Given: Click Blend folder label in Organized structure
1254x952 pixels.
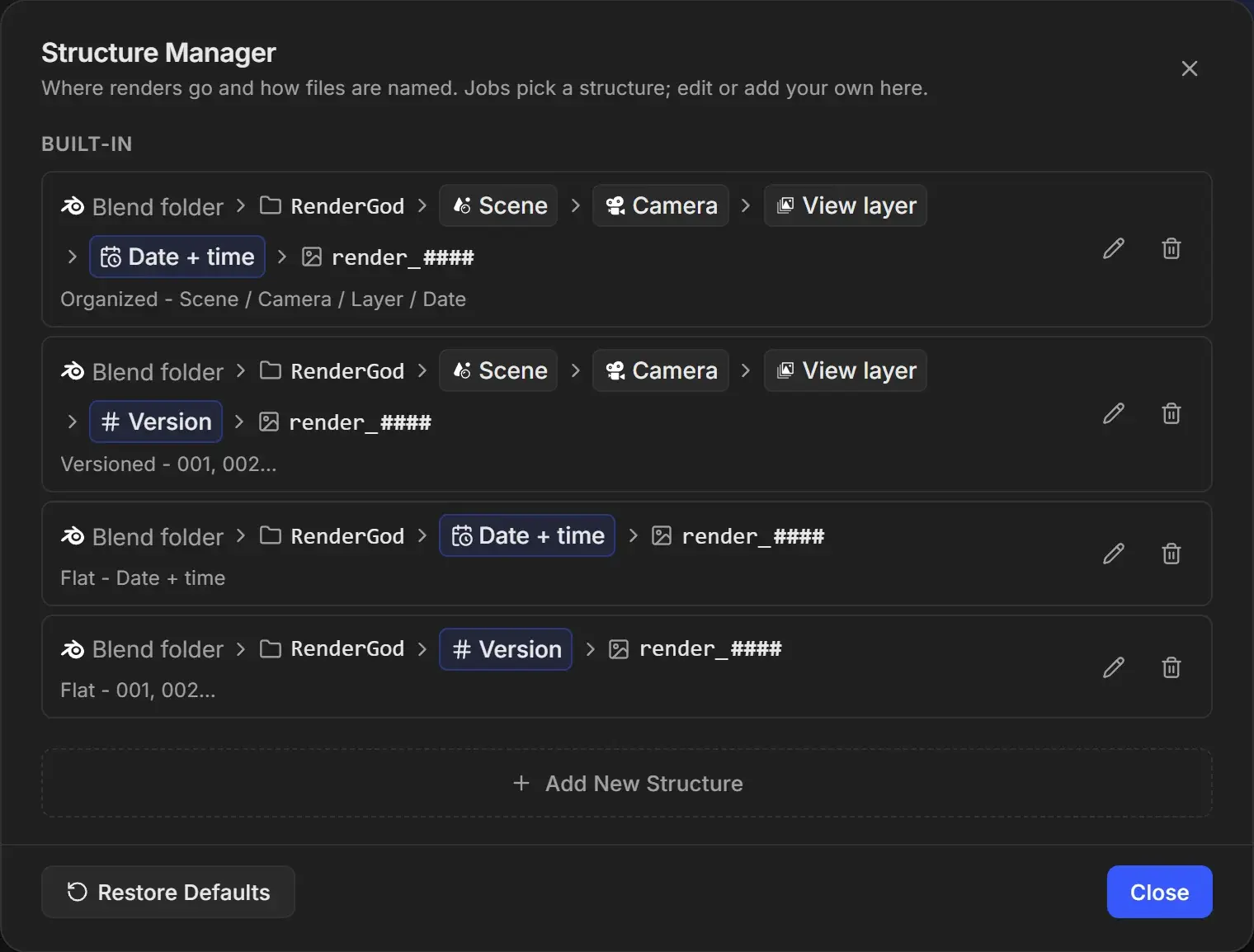Looking at the screenshot, I should 158,207.
